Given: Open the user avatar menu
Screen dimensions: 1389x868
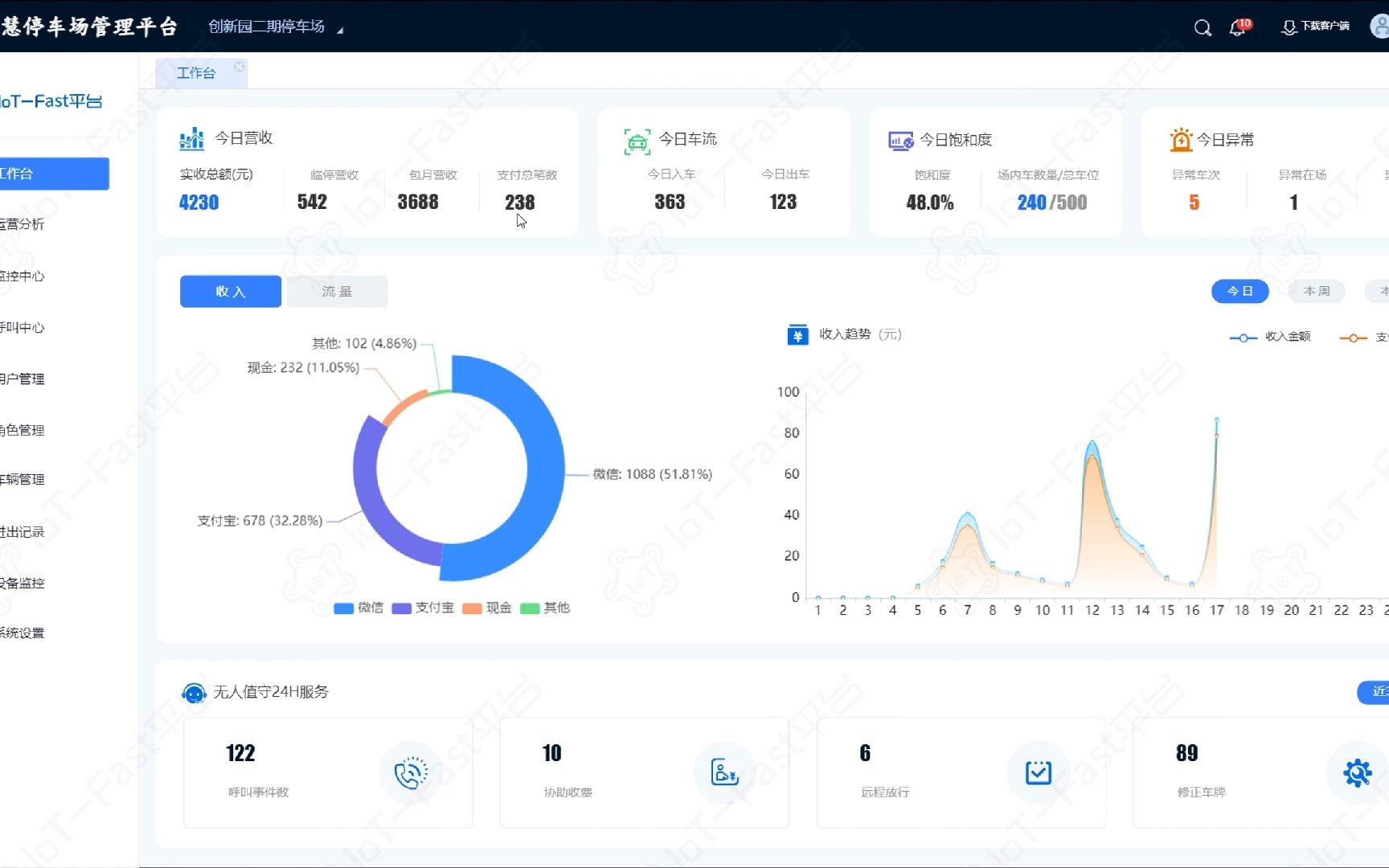Looking at the screenshot, I should [1379, 27].
